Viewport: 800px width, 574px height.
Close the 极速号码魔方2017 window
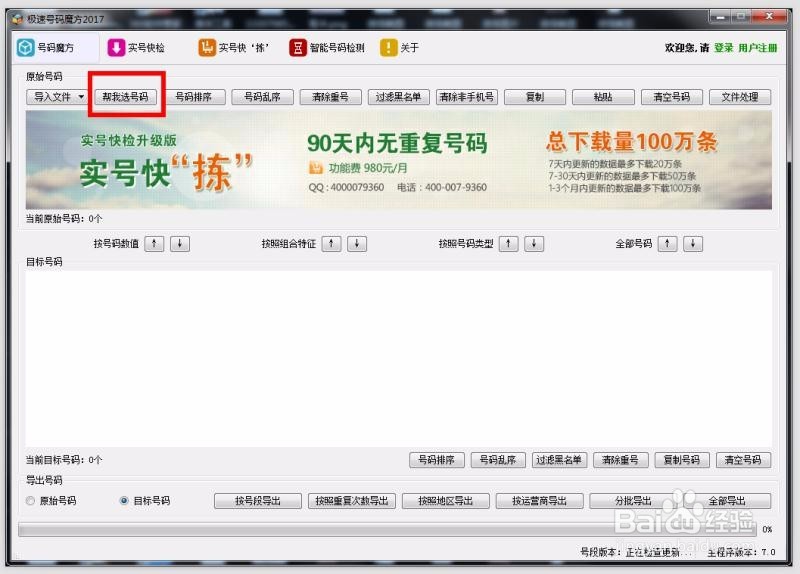pos(769,17)
